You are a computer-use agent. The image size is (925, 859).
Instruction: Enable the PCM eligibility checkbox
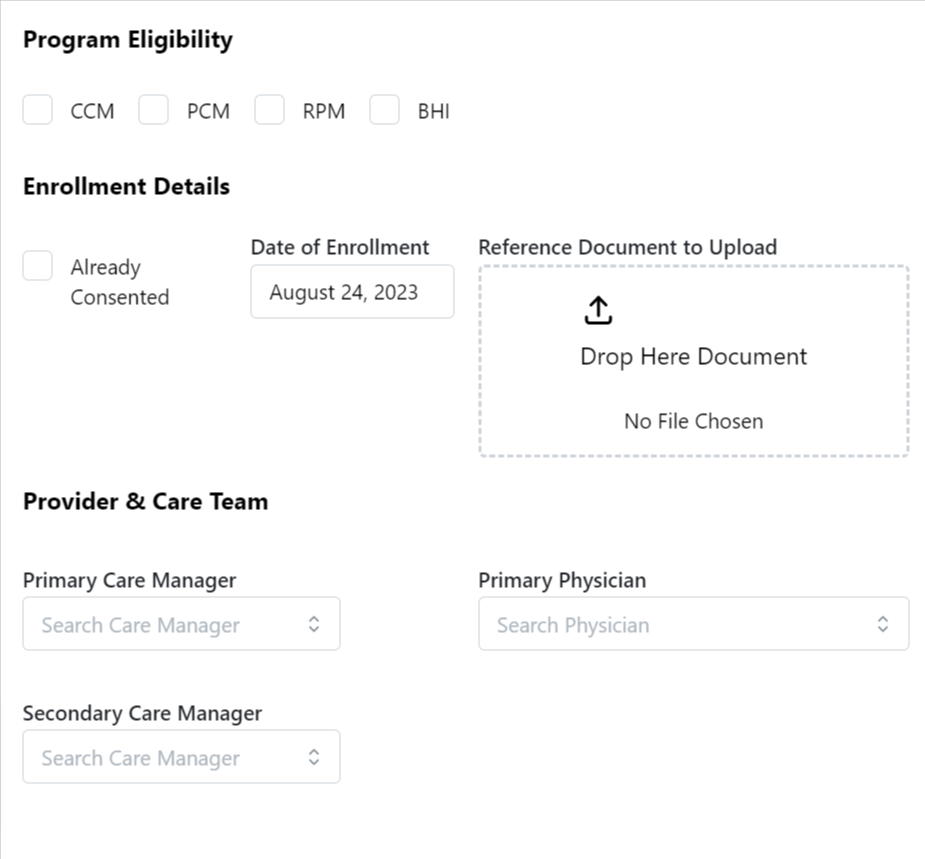click(154, 110)
